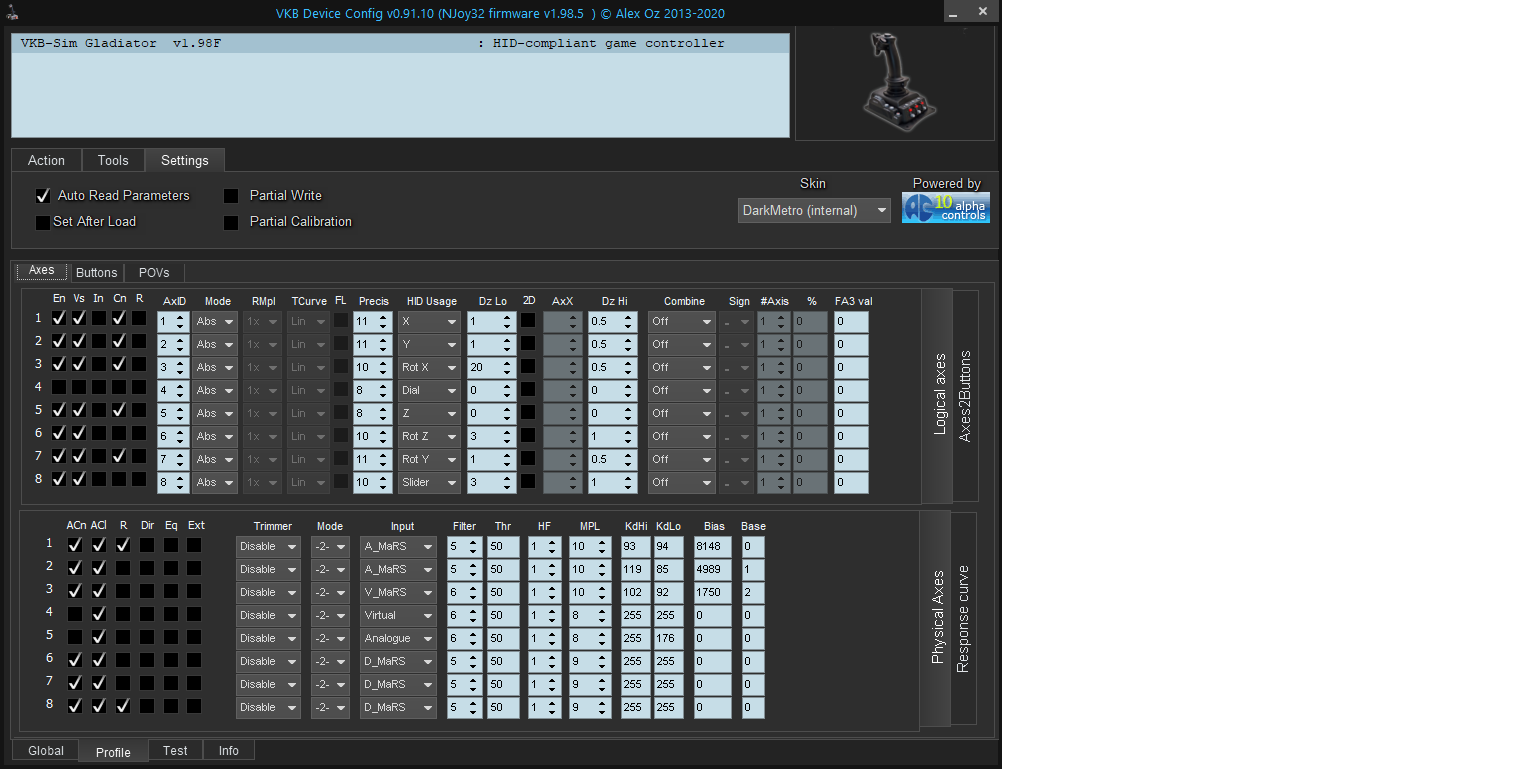Image resolution: width=1536 pixels, height=769 pixels.
Task: Select VKB-Sim Gladiator device in list
Action: coord(400,44)
